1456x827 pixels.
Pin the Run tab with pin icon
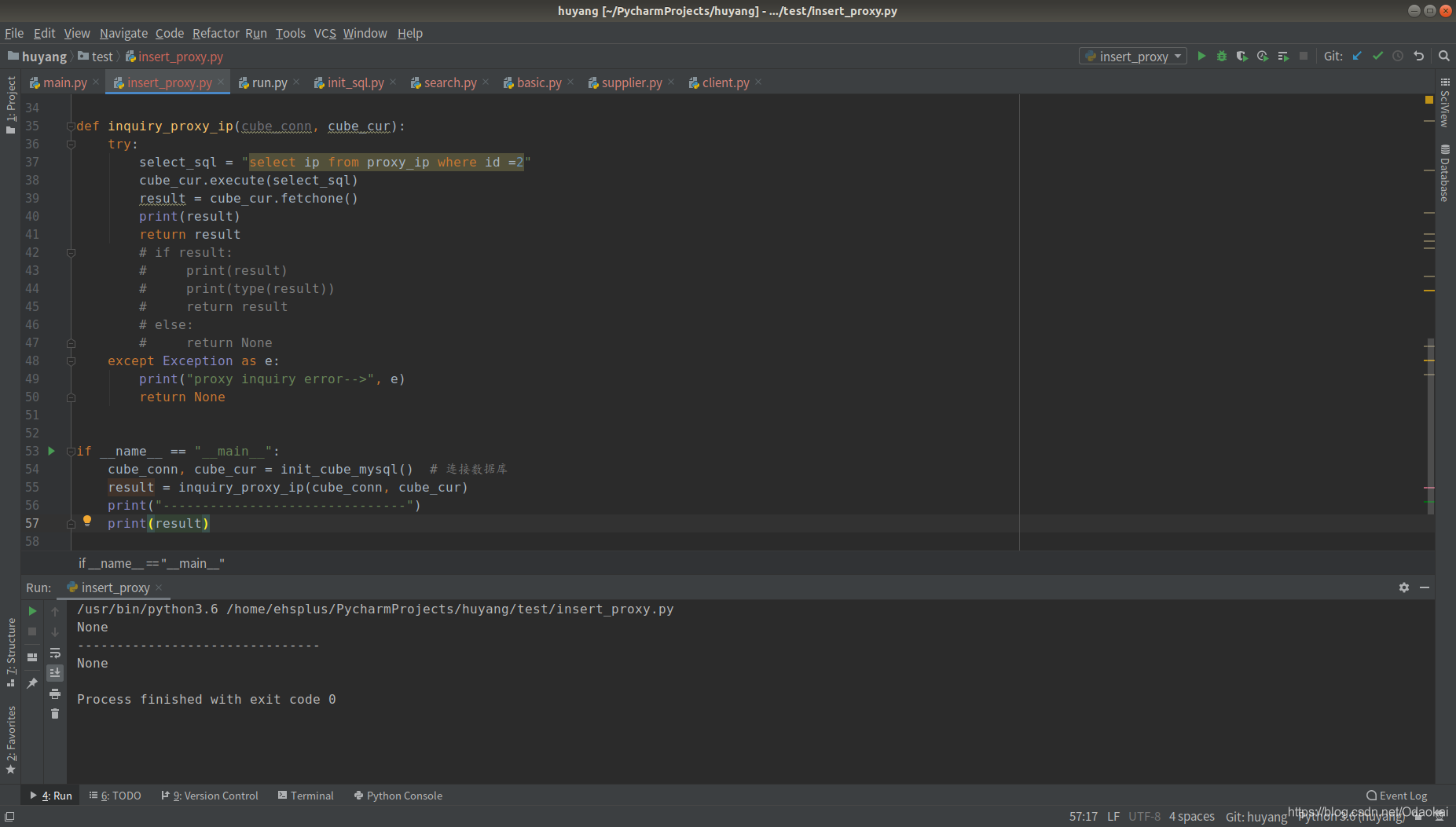pos(32,683)
